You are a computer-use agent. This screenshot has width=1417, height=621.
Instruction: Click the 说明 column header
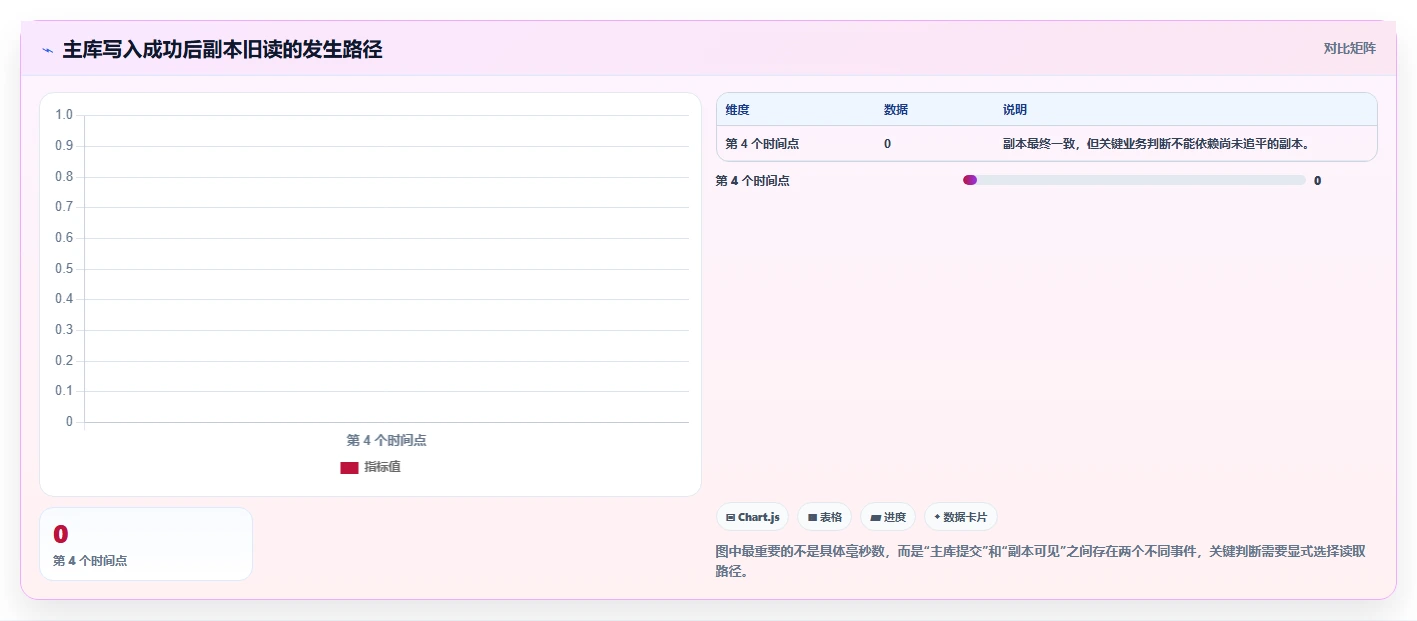click(1015, 109)
